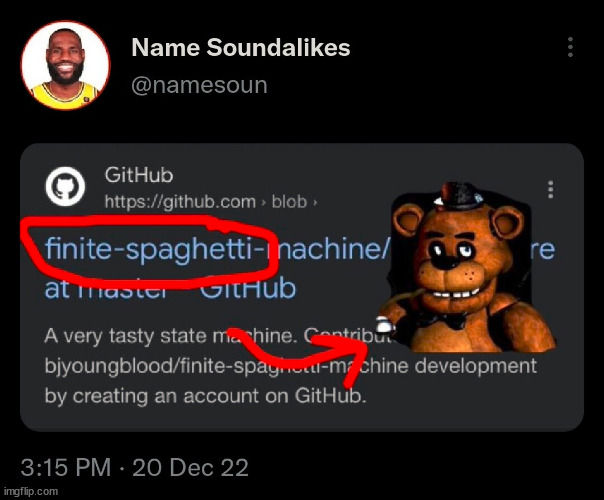The width and height of the screenshot is (604, 500).
Task: Click the https://github.com URL text
Action: 180,201
